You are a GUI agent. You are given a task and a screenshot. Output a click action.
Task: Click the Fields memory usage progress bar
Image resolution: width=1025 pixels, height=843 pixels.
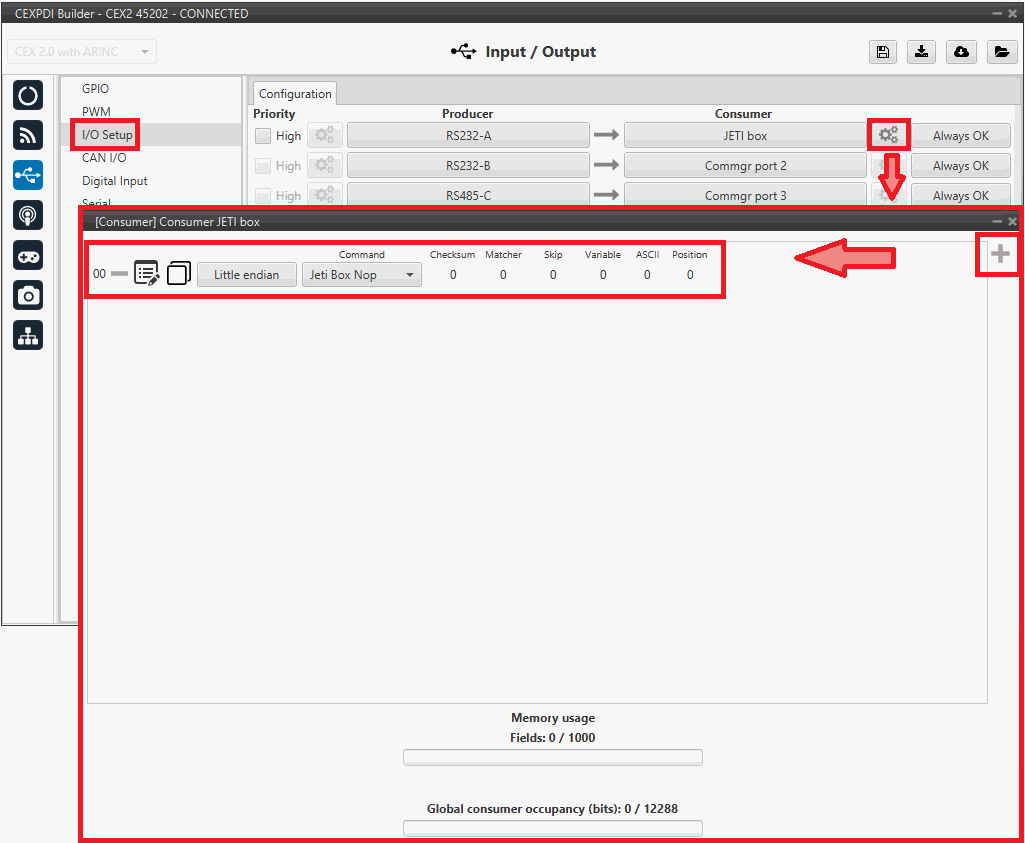coord(552,758)
